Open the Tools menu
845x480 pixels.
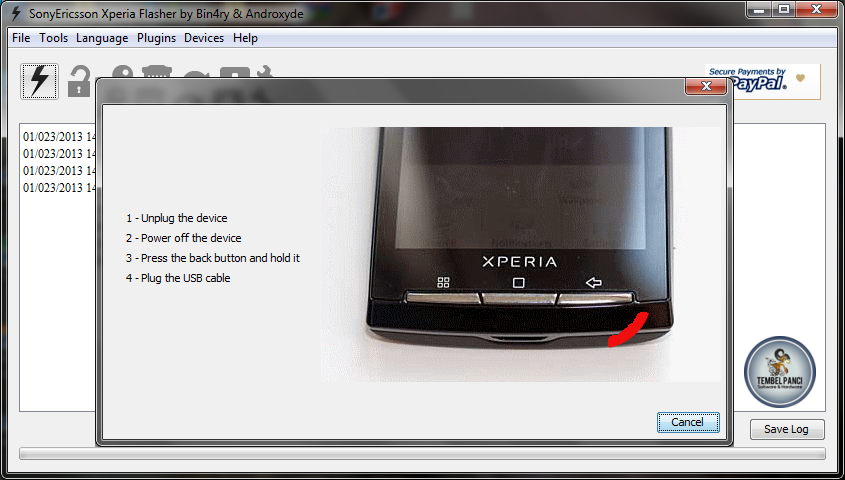[x=53, y=38]
